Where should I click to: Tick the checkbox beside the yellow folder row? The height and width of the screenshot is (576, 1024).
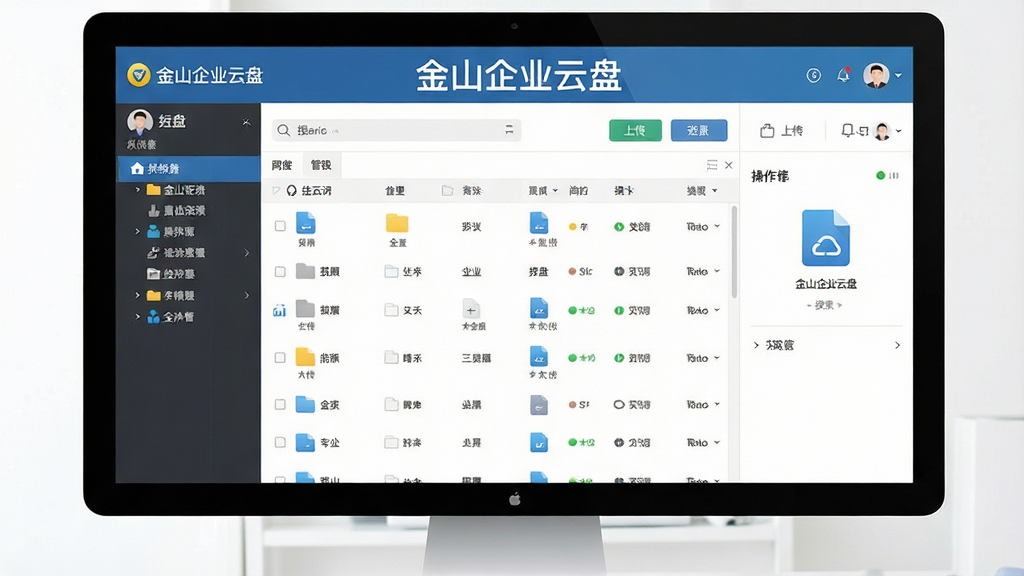click(x=280, y=358)
